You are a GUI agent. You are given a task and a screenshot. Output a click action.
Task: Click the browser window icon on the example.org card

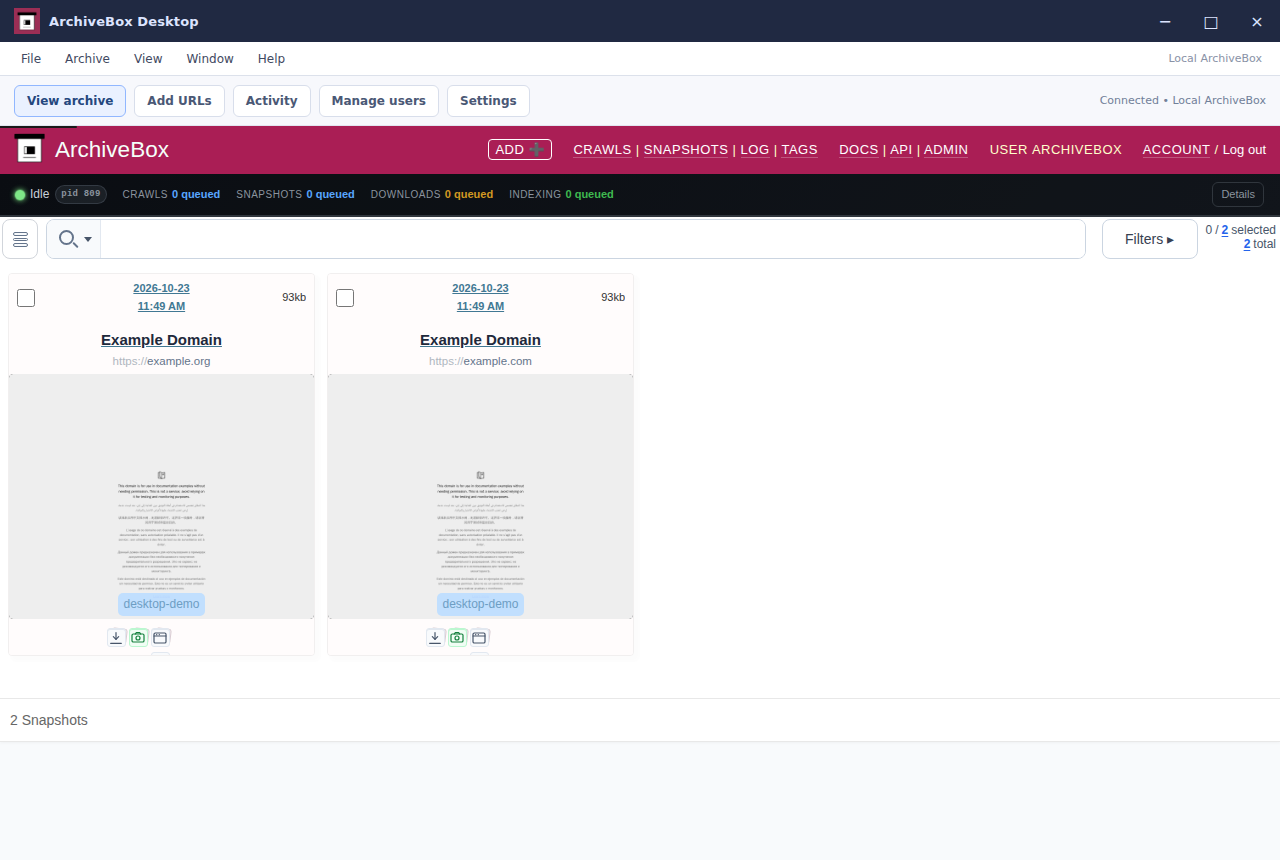[160, 637]
